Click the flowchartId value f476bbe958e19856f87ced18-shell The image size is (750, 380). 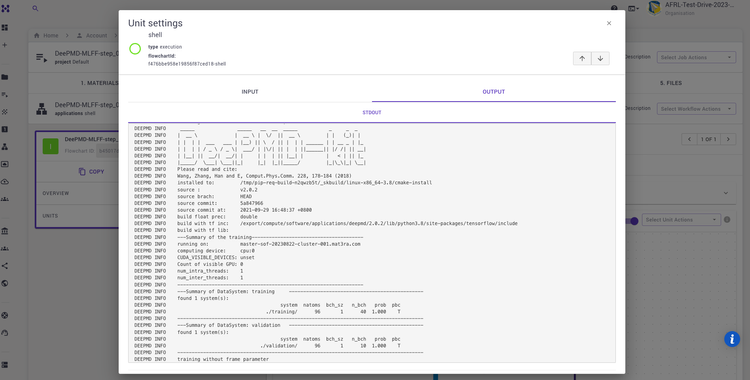(187, 64)
